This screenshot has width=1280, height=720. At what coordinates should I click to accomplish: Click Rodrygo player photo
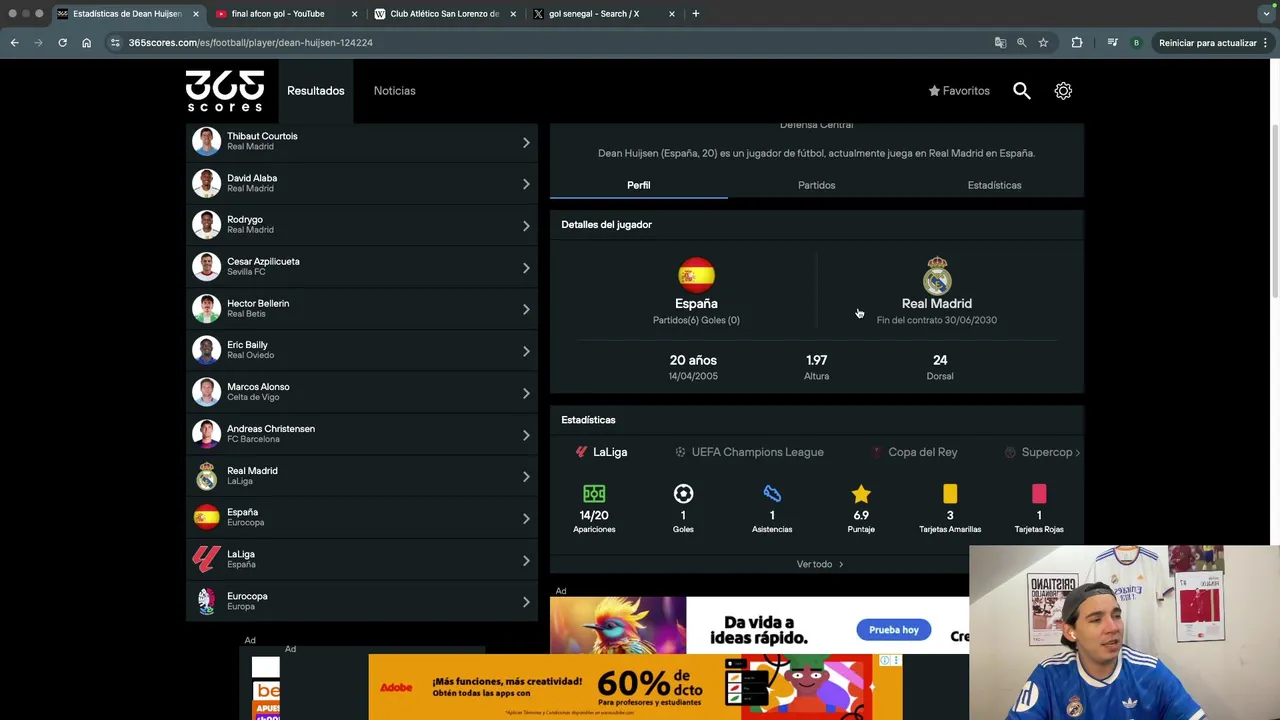pos(207,225)
